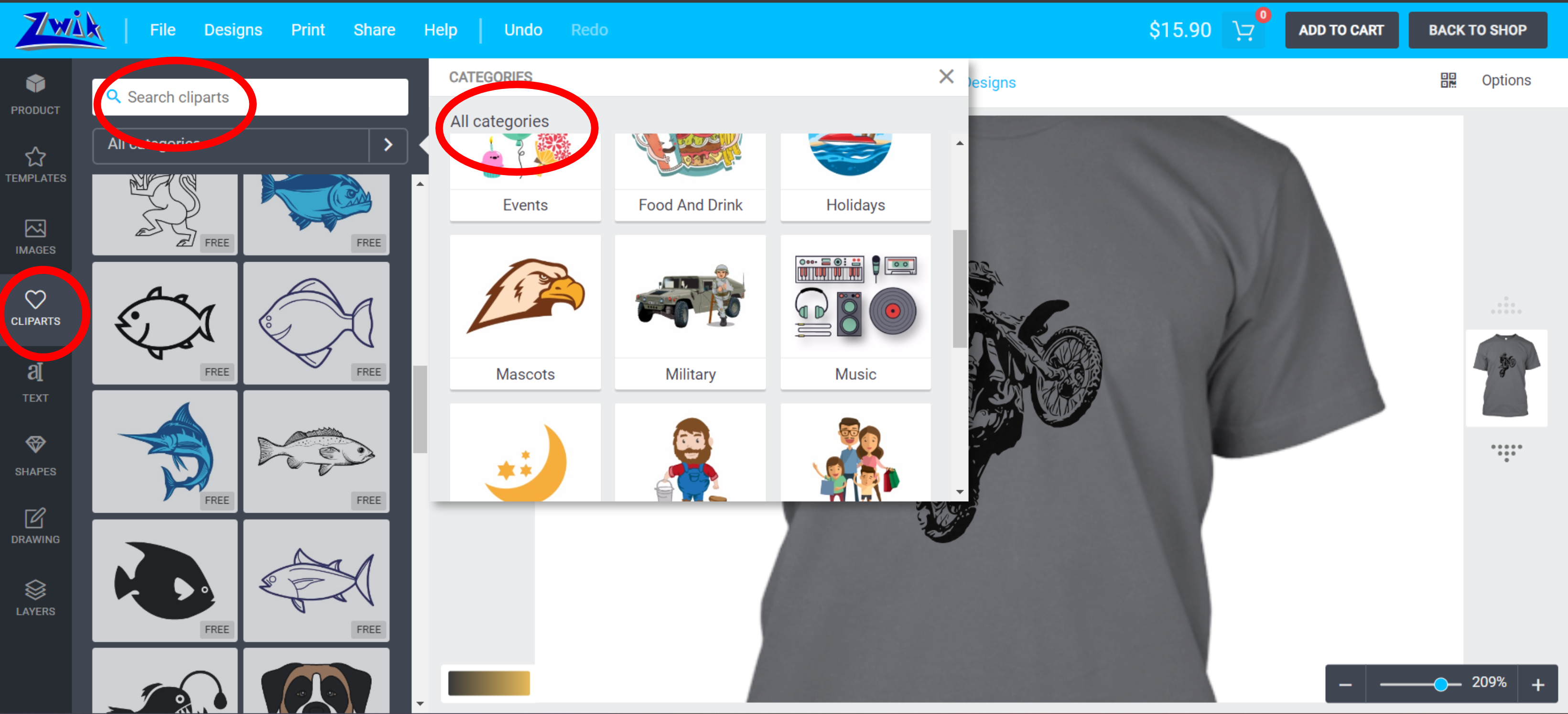Screen dimensions: 1568x714
Task: Open the Layers panel
Action: (x=35, y=598)
